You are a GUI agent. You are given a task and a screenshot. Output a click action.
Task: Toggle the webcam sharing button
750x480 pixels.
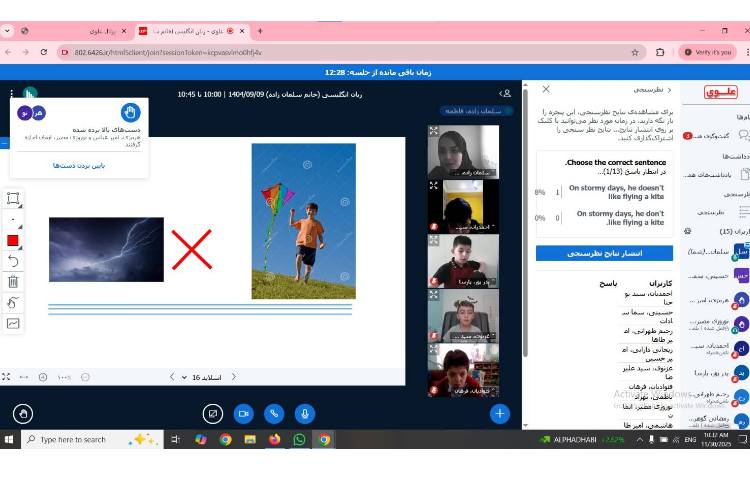243,413
